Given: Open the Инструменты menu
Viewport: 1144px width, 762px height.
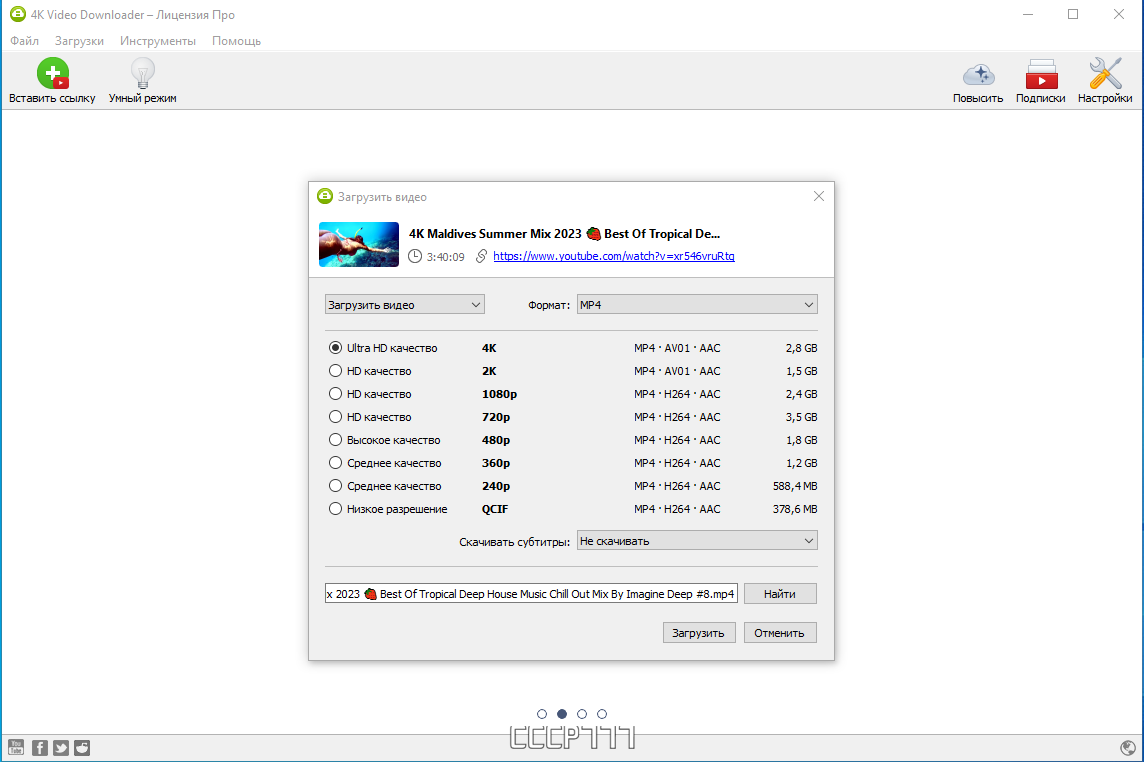Looking at the screenshot, I should (158, 41).
